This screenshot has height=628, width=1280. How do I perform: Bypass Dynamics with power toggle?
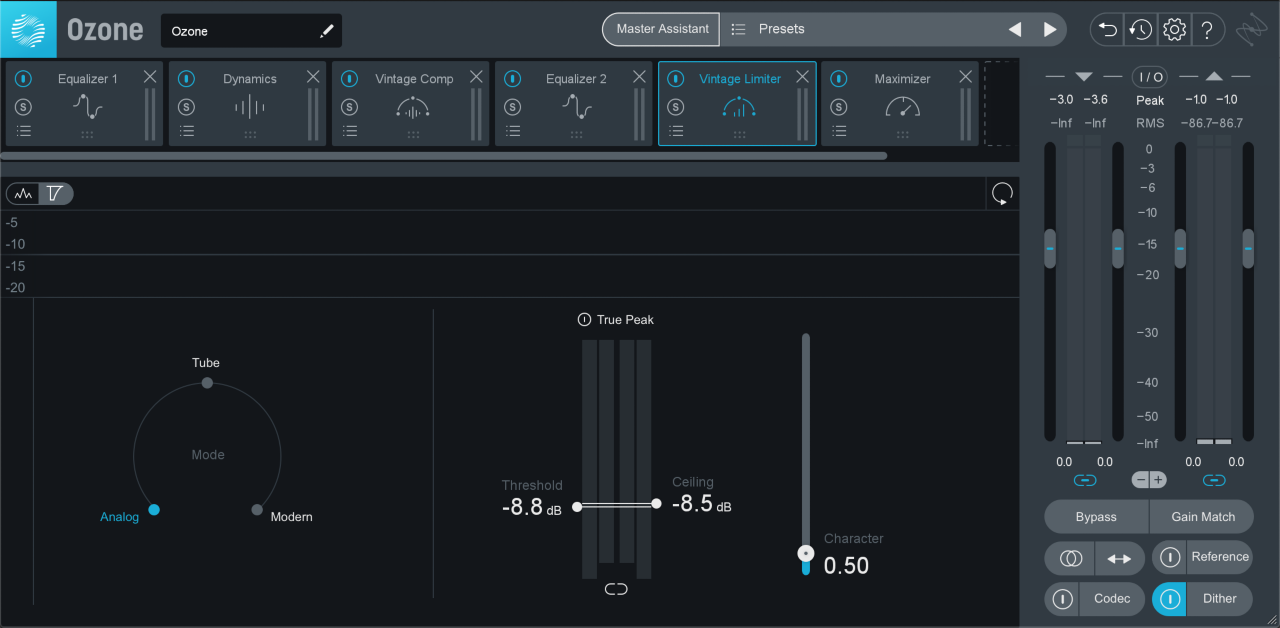tap(187, 79)
